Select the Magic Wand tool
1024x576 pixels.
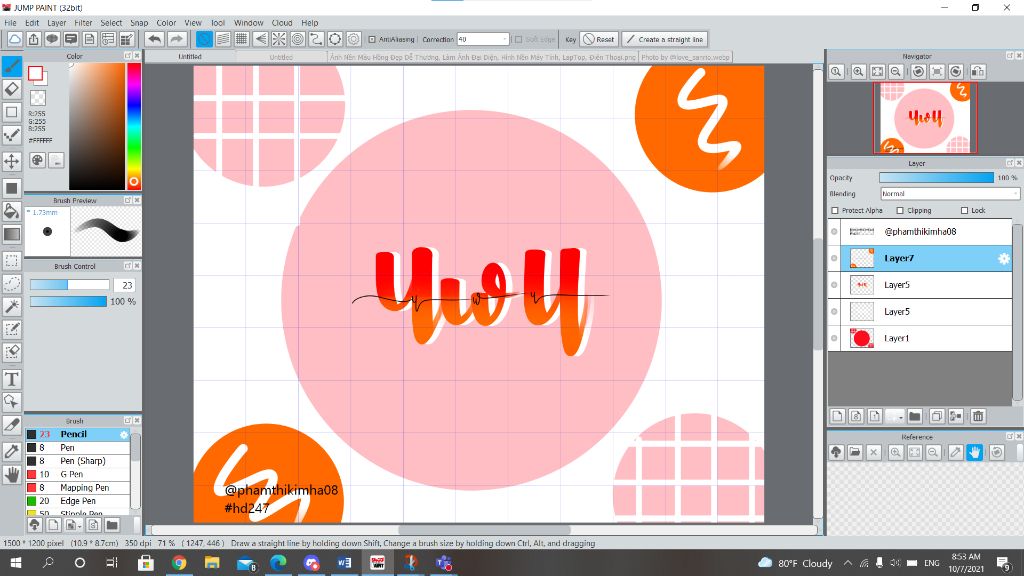[x=12, y=306]
